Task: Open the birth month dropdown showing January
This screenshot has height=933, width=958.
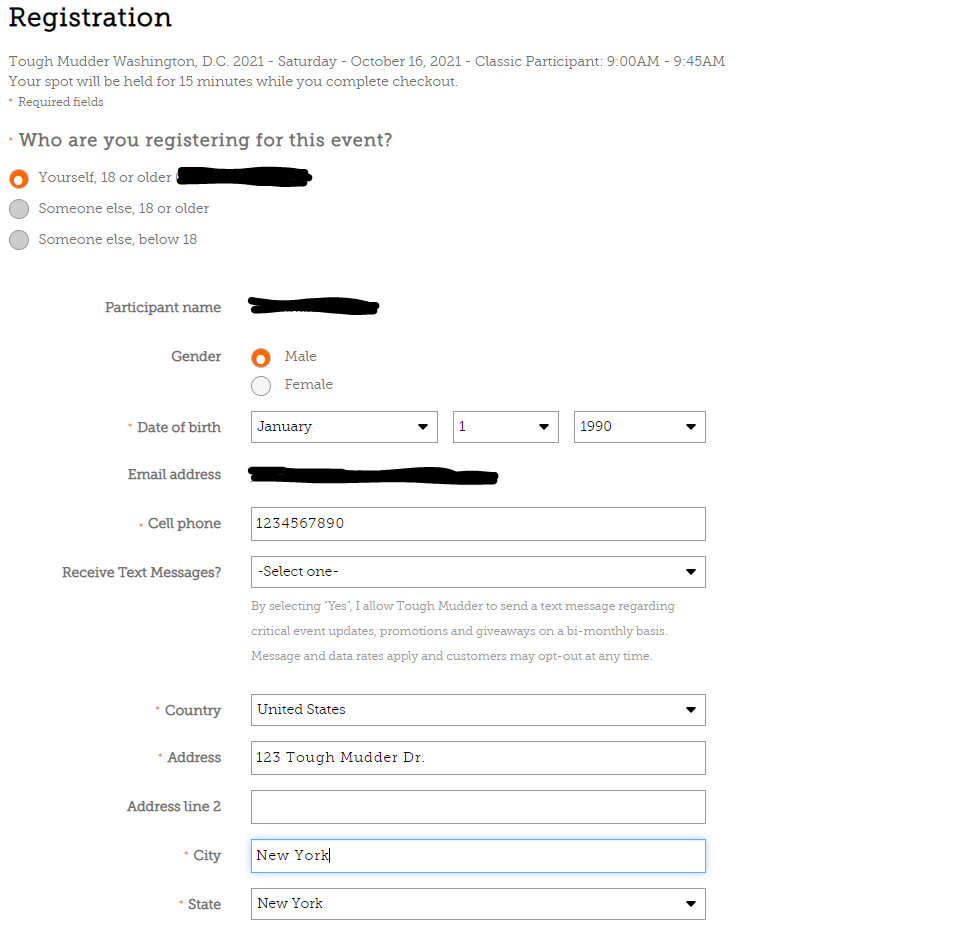Action: click(344, 426)
